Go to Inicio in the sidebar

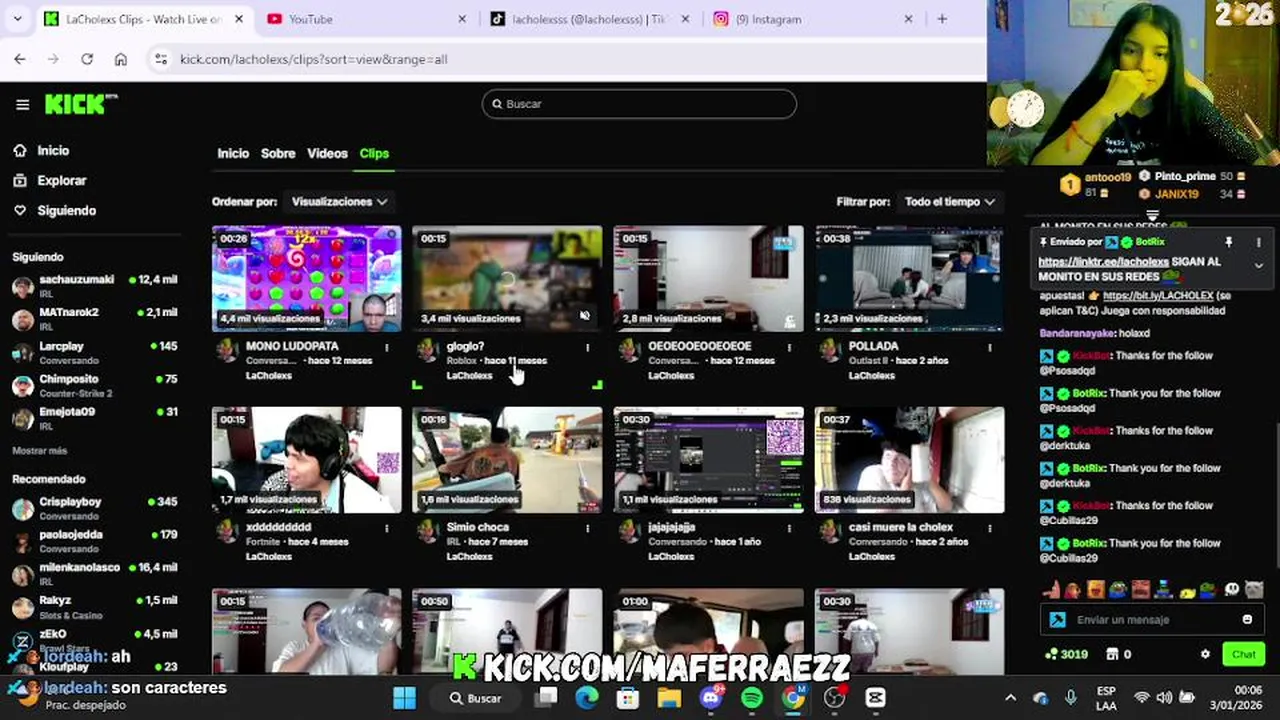tap(53, 151)
